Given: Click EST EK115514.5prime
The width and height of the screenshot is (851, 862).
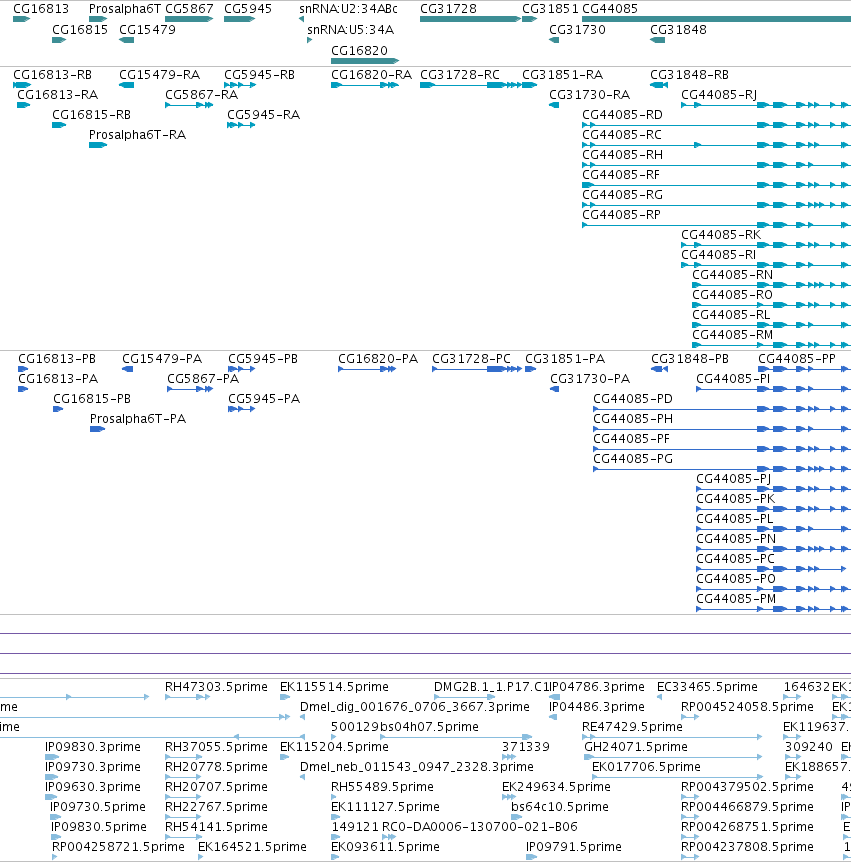Looking at the screenshot, I should tap(334, 687).
